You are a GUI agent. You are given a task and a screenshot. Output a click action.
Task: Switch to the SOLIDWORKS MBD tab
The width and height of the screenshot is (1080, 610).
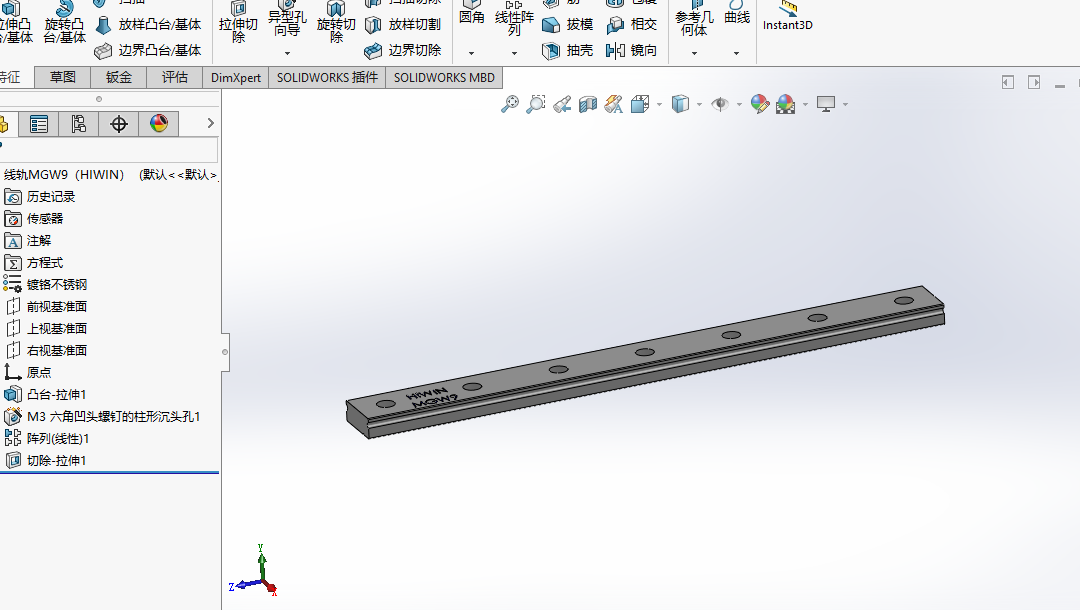click(x=444, y=77)
